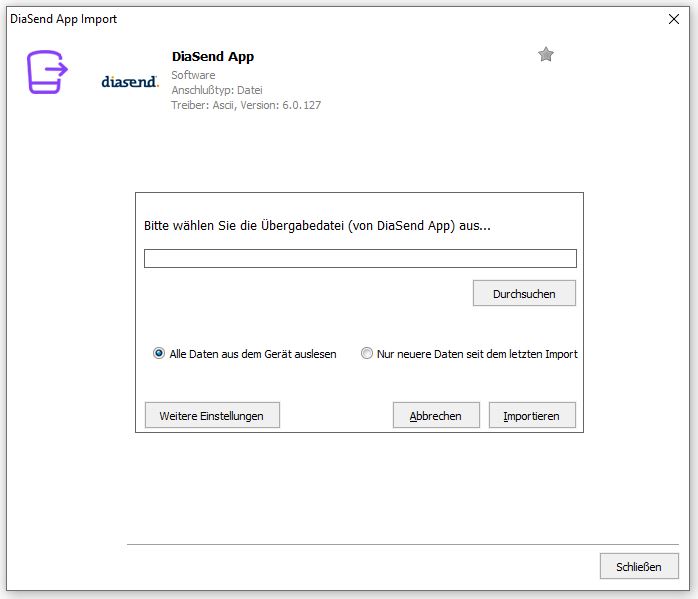This screenshot has width=698, height=599.
Task: Click the Schließen button
Action: coord(639,566)
